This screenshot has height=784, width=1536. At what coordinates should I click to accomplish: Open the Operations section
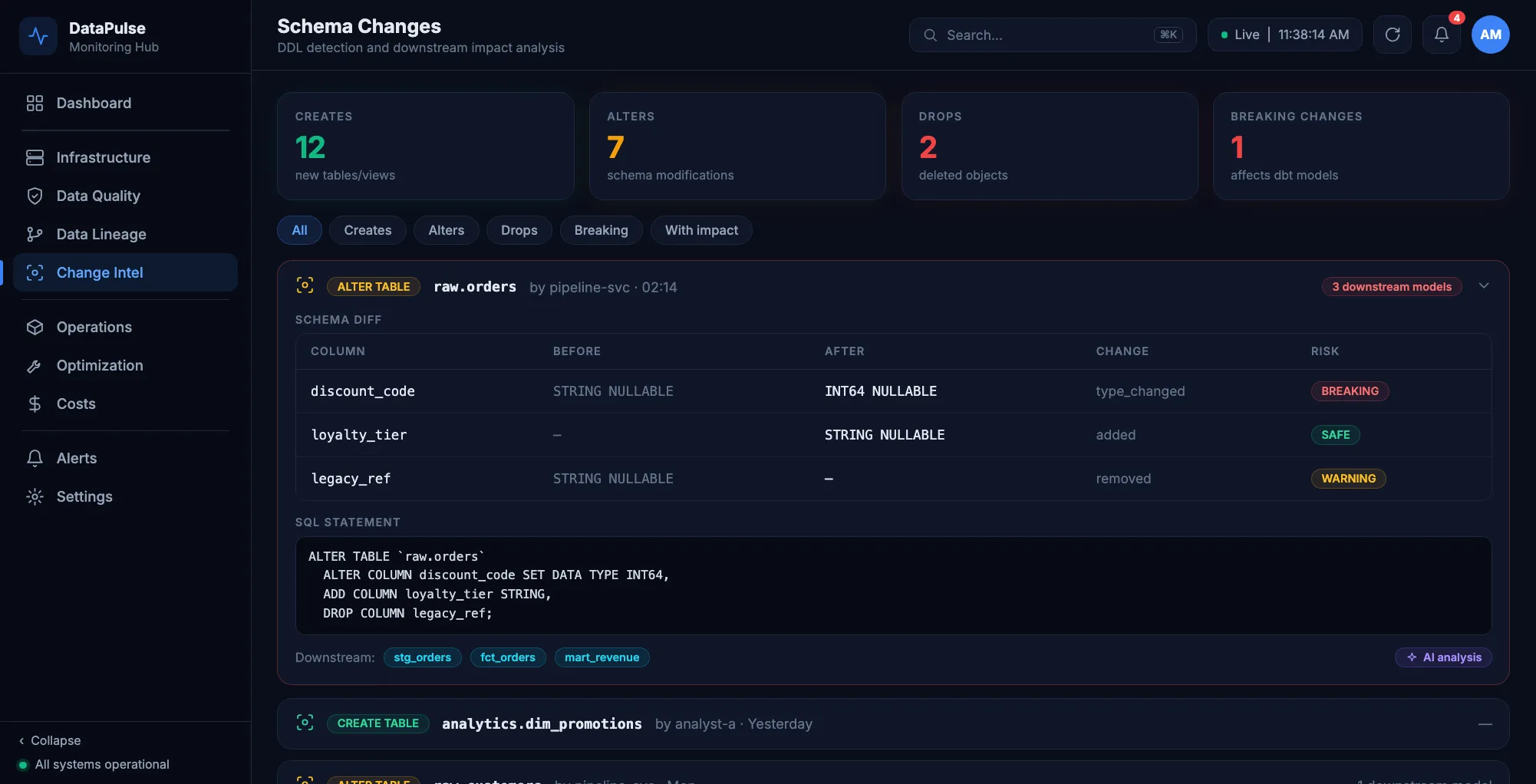[125, 327]
